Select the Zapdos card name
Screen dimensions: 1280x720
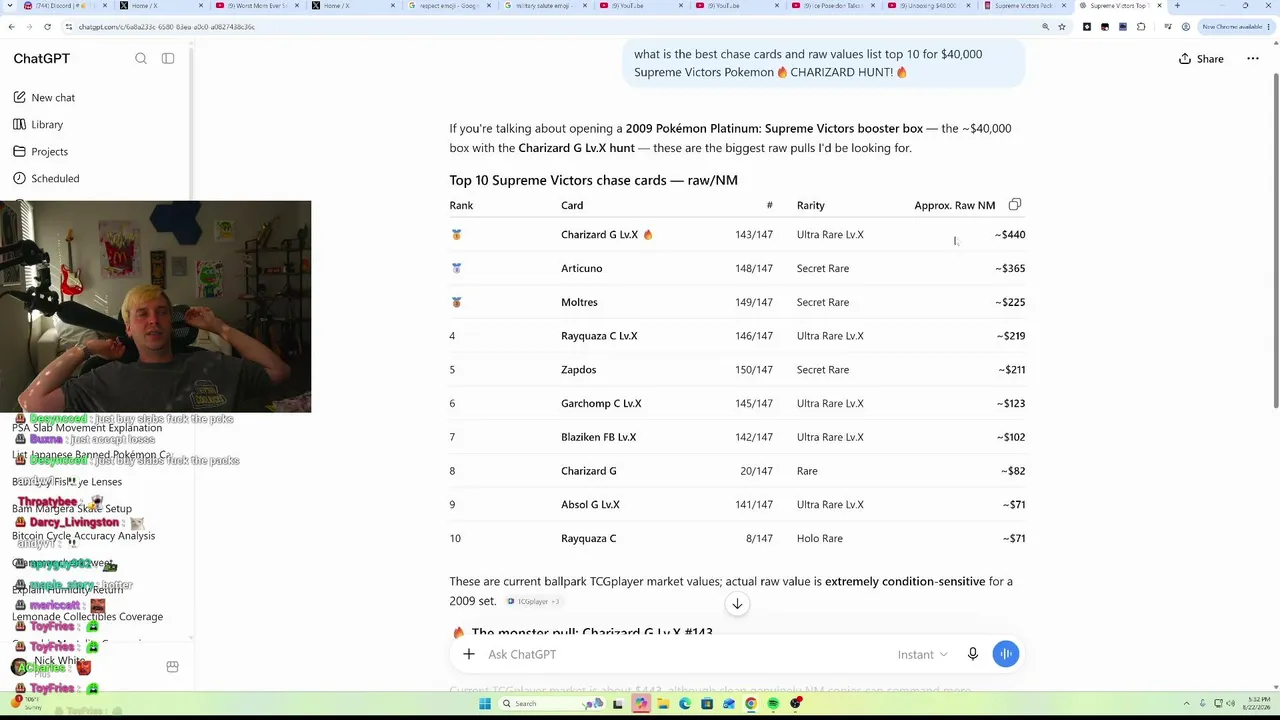point(578,370)
